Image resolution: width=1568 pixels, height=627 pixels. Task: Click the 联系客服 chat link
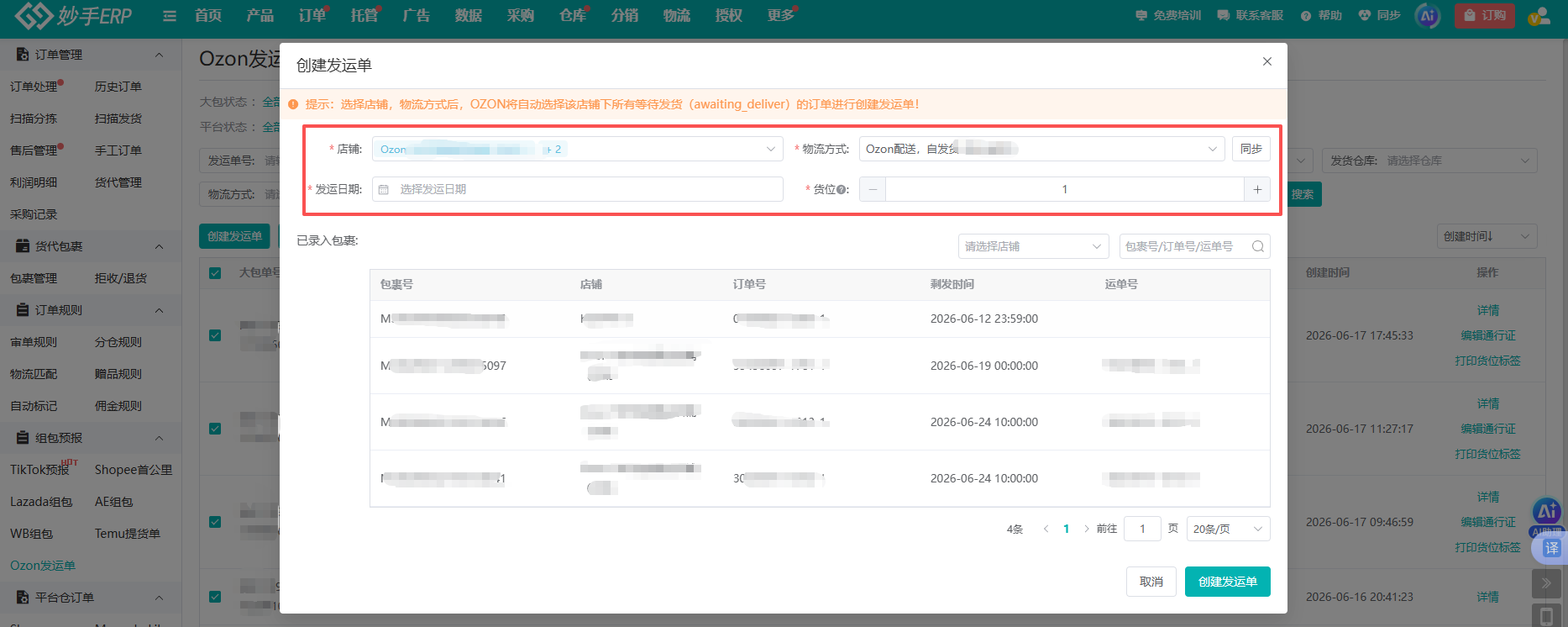click(x=1250, y=15)
